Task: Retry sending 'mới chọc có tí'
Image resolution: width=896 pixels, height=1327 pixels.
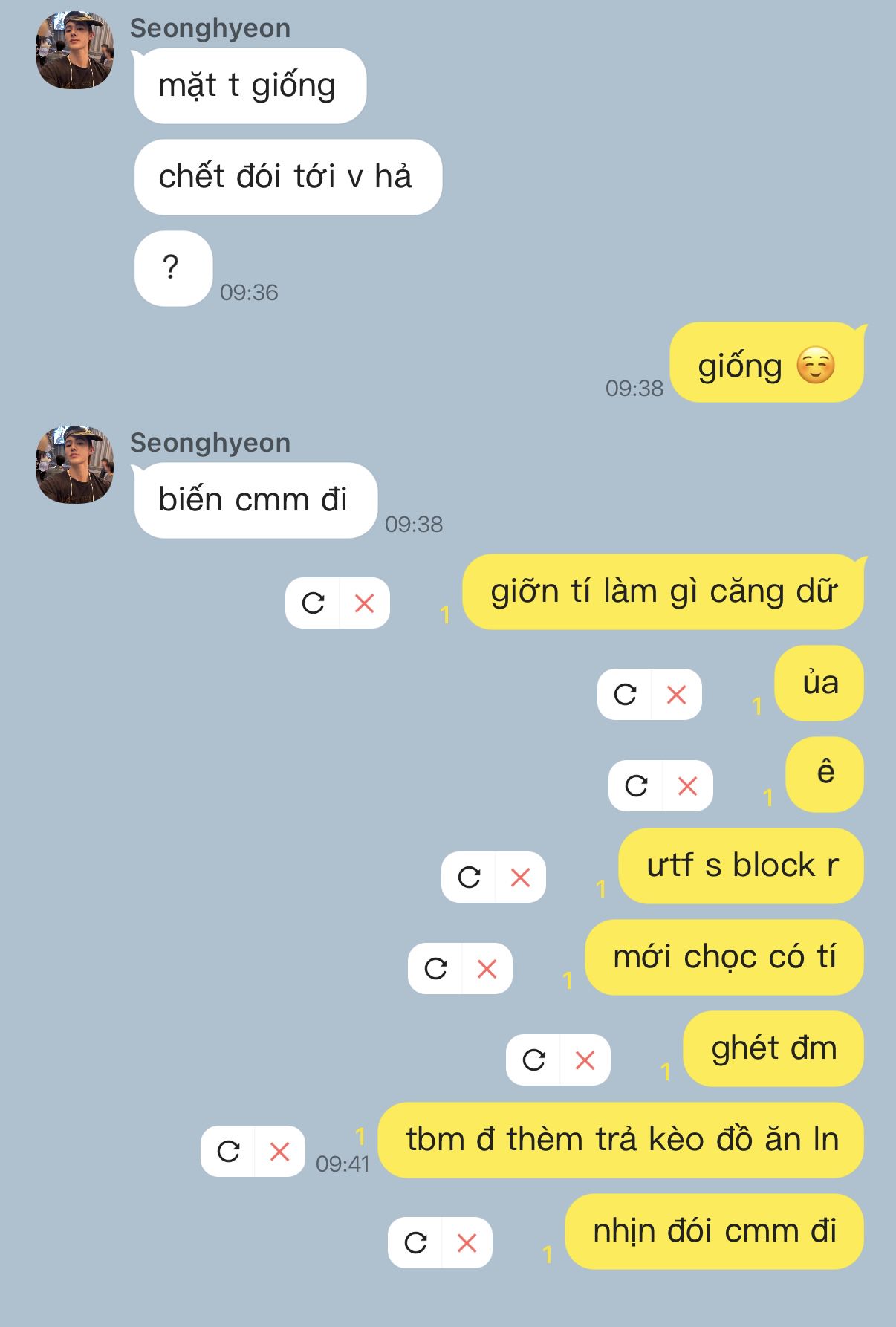Action: coord(435,968)
